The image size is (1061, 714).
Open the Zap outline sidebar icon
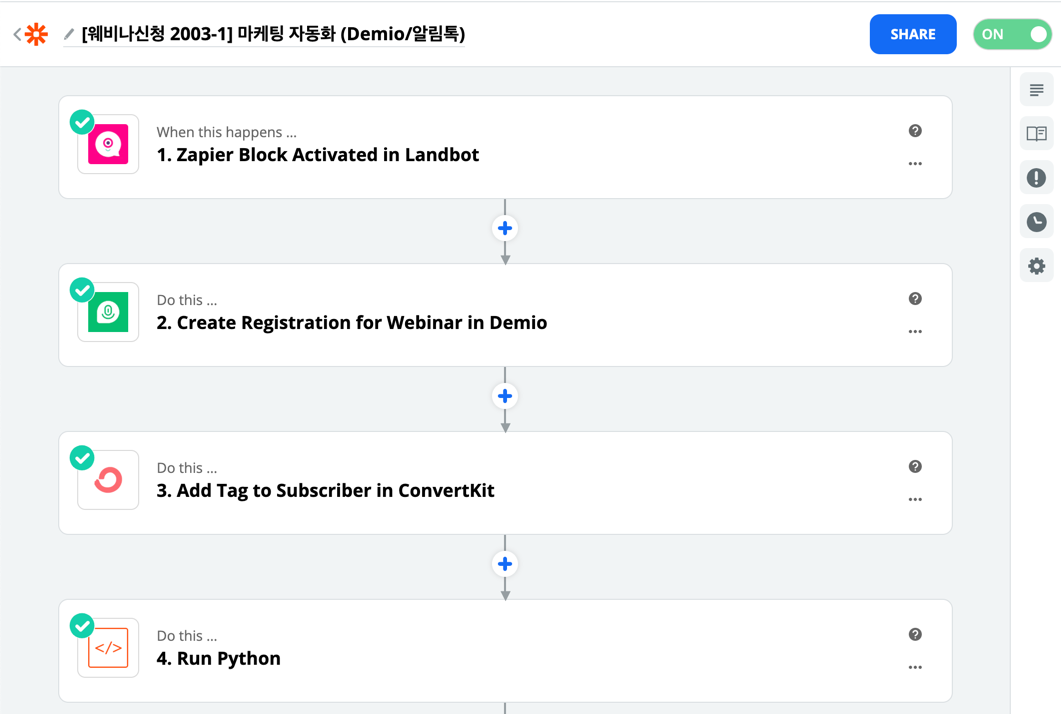pos(1036,90)
